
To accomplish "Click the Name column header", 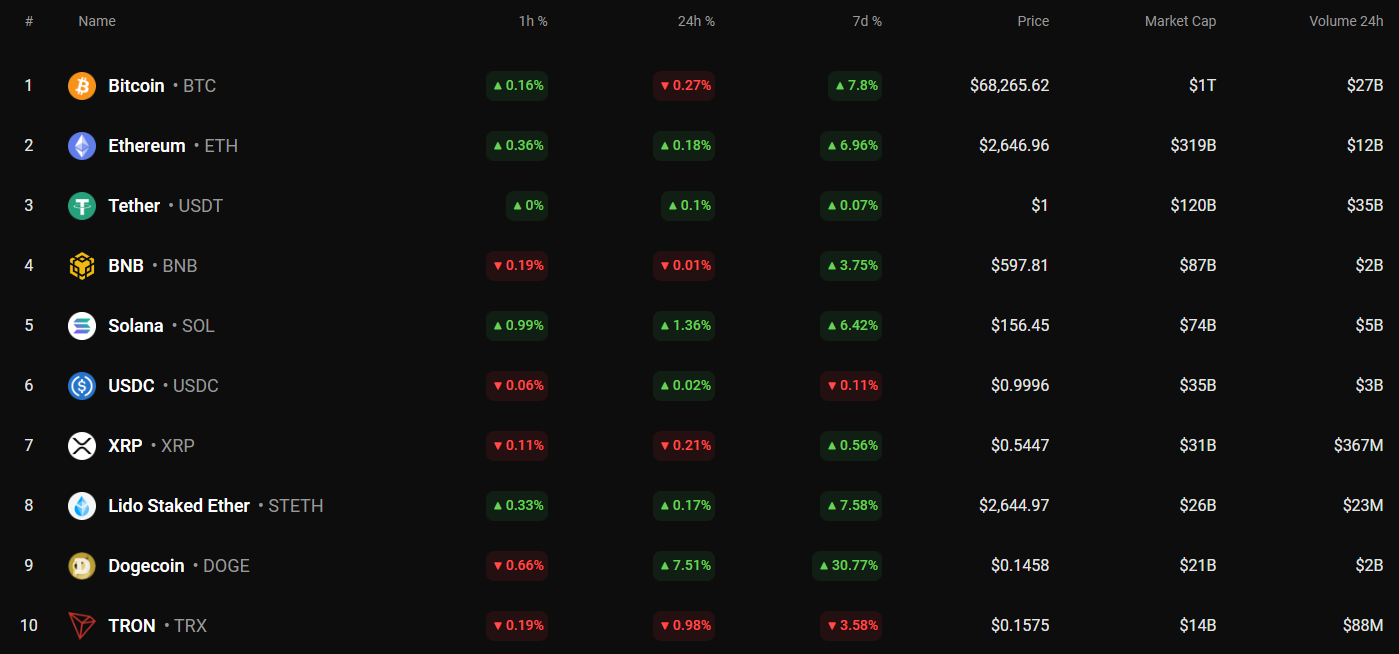I will pyautogui.click(x=97, y=21).
